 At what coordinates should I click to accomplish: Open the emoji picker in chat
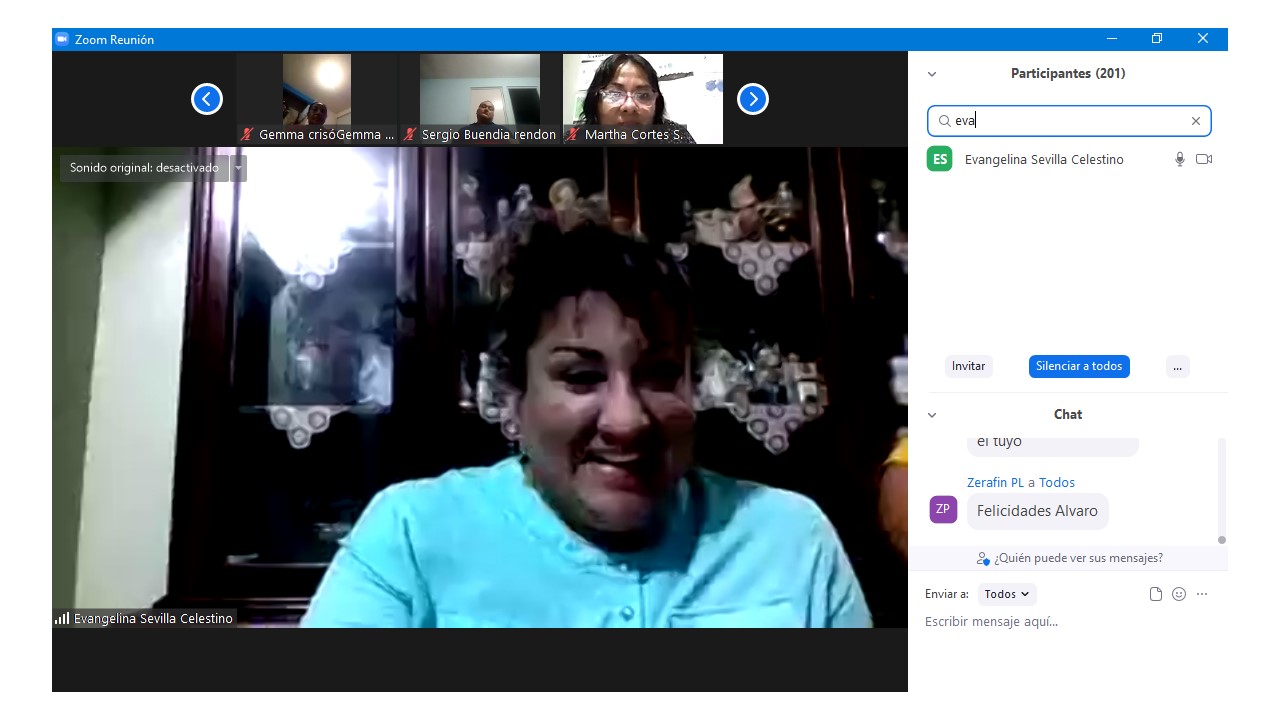point(1179,594)
